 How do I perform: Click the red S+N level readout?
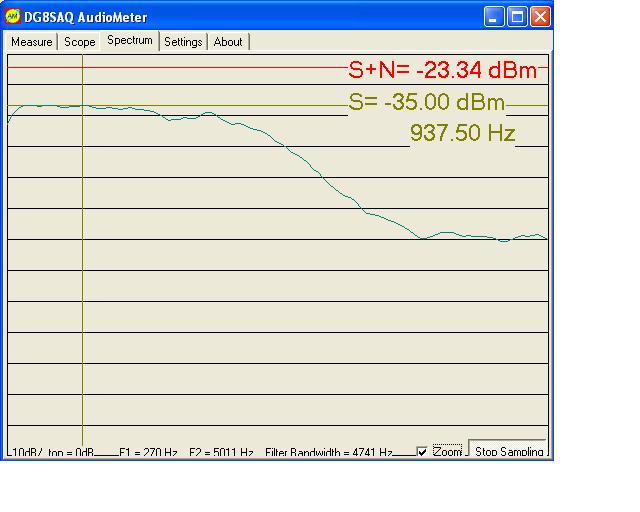443,70
